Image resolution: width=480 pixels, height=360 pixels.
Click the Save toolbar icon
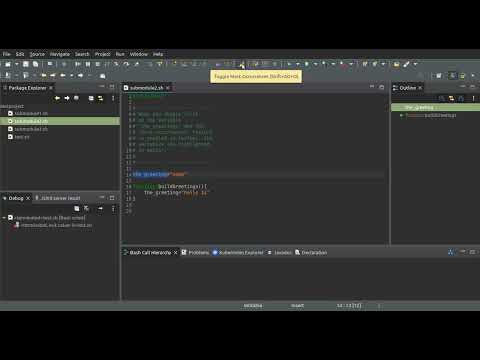click(26, 64)
